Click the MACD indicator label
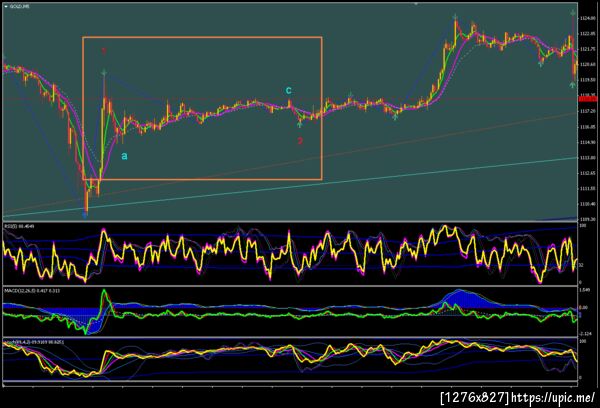 [32, 291]
